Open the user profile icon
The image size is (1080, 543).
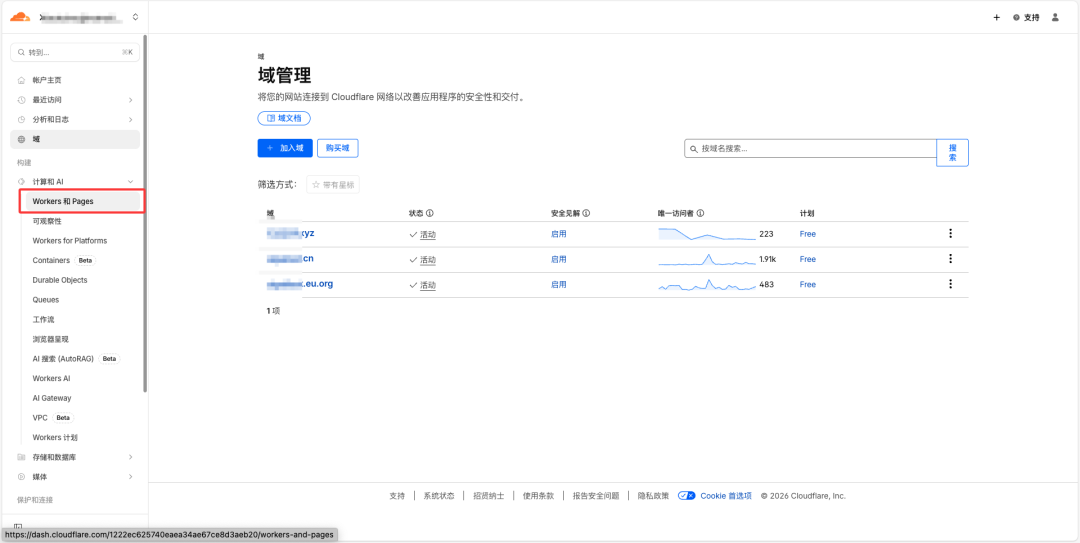tap(1055, 17)
